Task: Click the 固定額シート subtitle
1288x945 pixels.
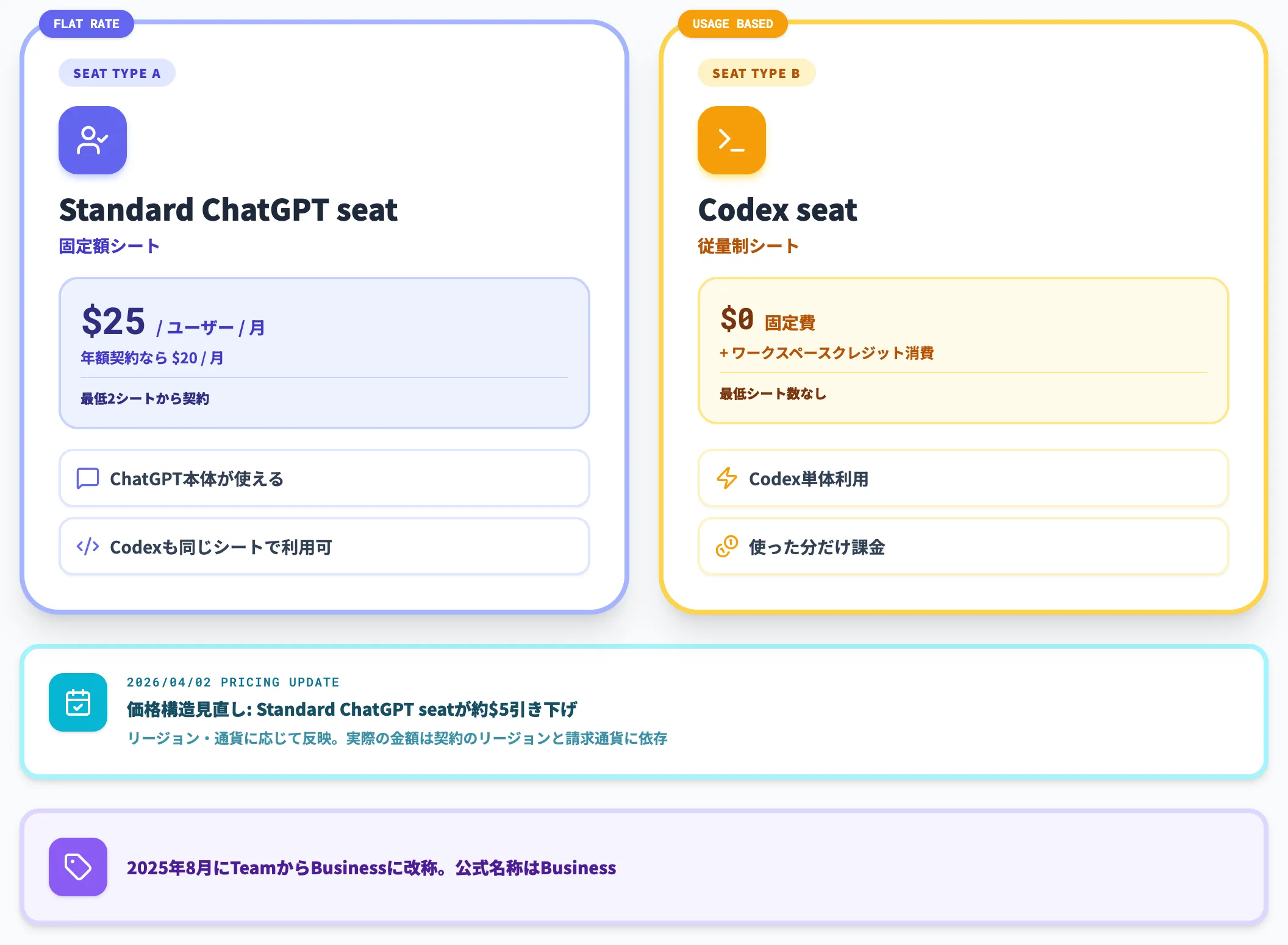Action: pyautogui.click(x=109, y=246)
